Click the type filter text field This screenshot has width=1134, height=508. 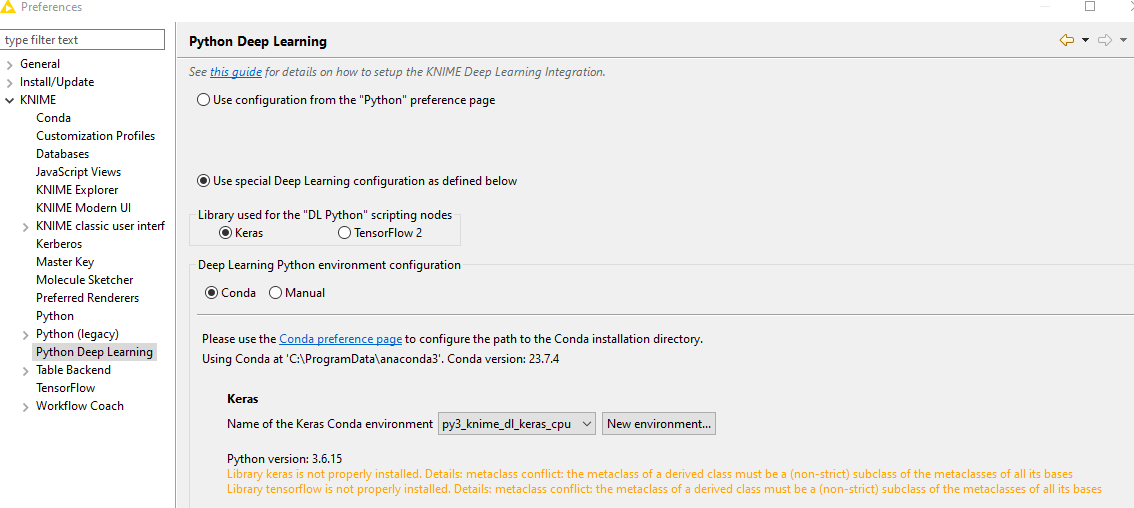[x=82, y=40]
